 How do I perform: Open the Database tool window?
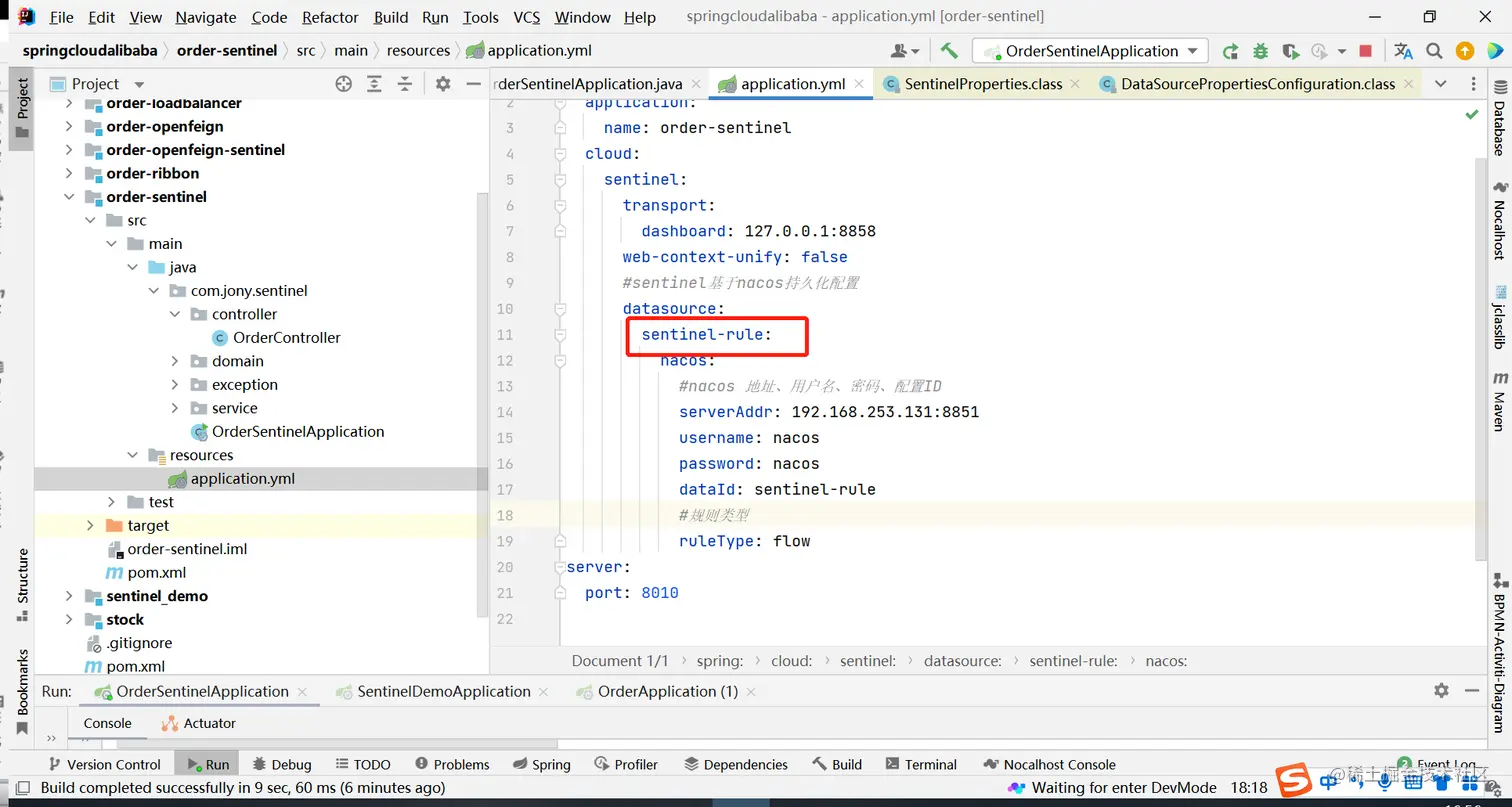1499,120
